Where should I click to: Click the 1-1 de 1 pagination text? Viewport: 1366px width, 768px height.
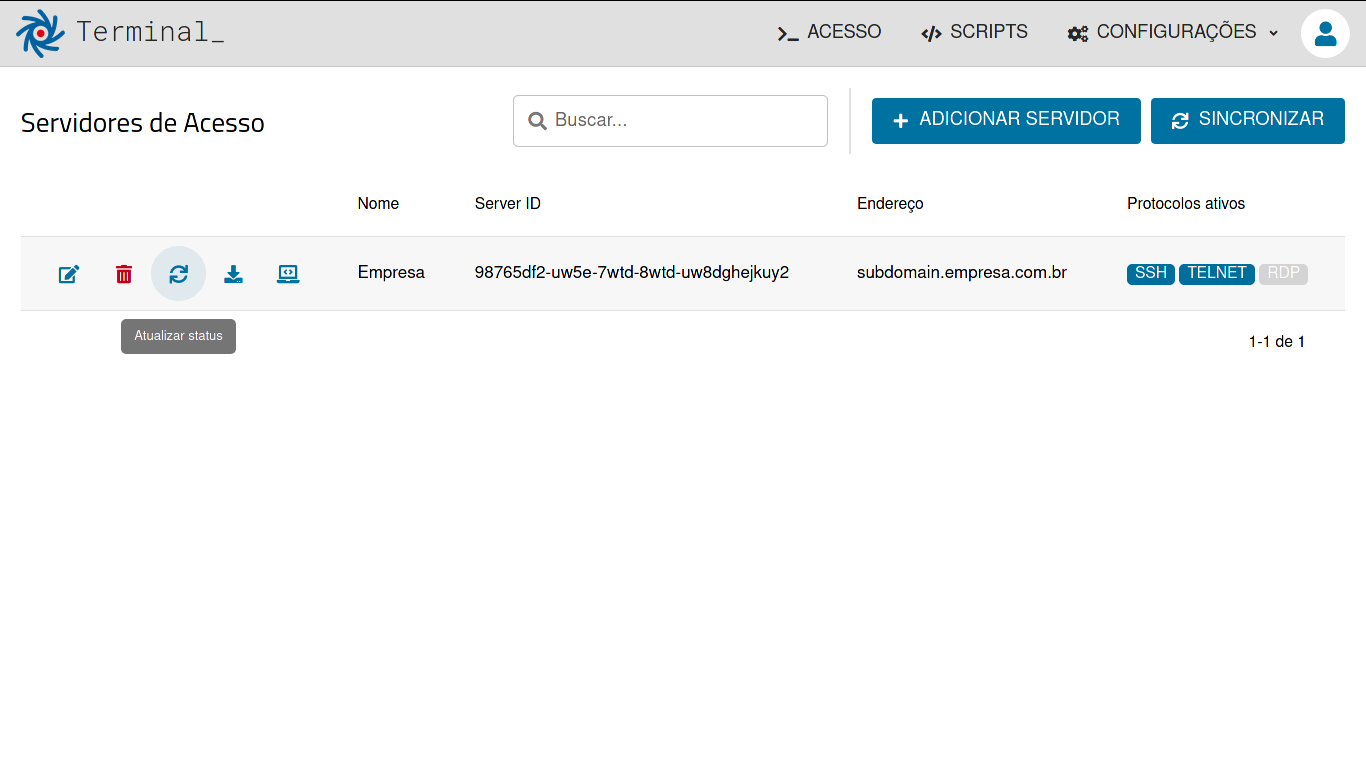[1277, 342]
